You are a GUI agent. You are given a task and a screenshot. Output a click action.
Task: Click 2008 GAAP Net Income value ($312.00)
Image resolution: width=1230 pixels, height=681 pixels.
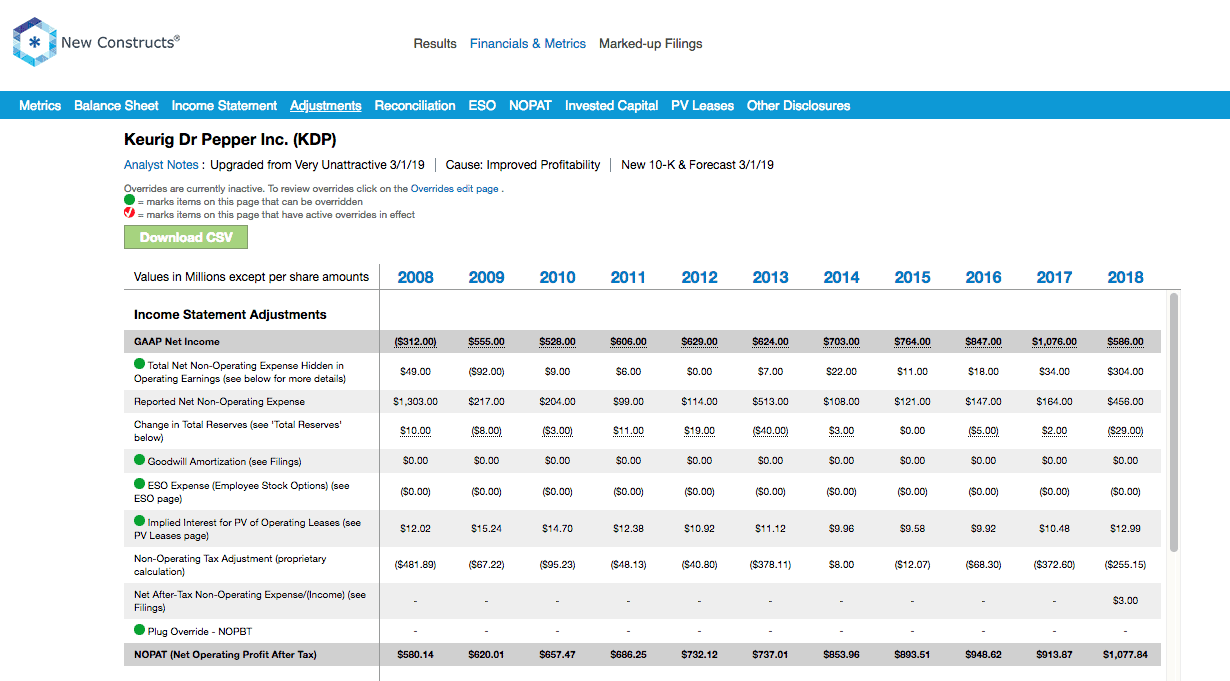[x=416, y=342]
